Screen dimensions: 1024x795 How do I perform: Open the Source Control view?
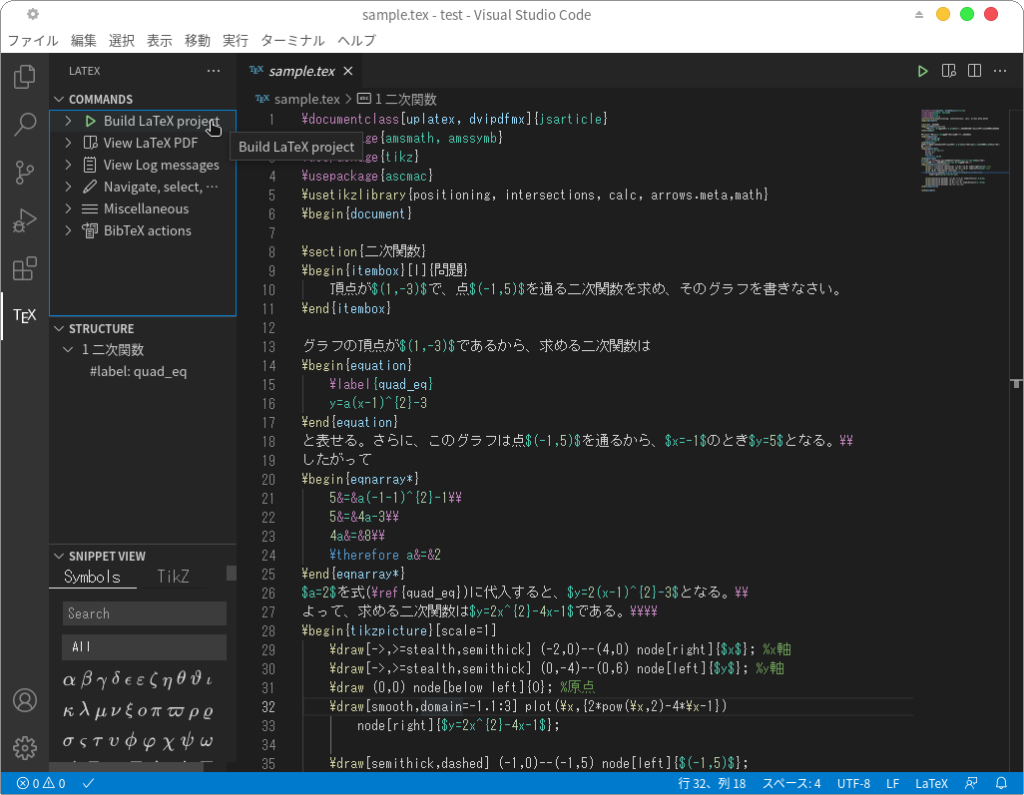[24, 172]
